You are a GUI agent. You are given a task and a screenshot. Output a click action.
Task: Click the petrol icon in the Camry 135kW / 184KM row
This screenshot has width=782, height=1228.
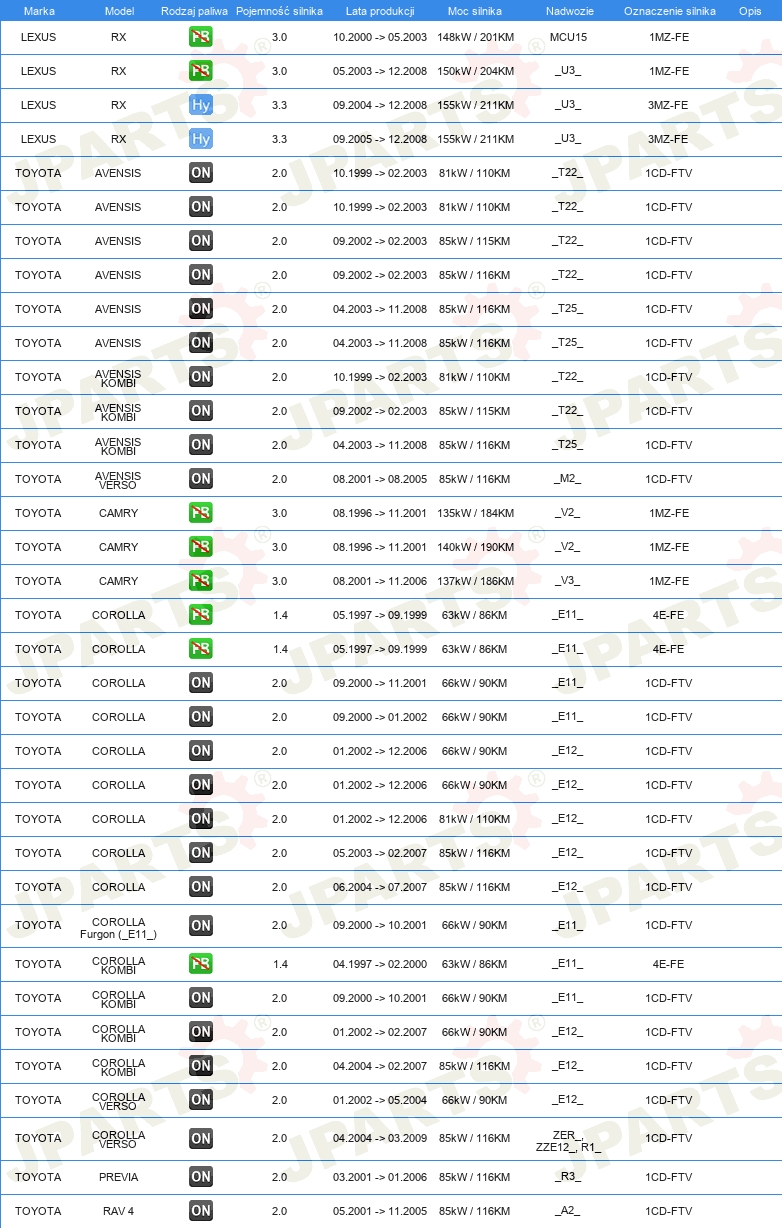pyautogui.click(x=201, y=513)
